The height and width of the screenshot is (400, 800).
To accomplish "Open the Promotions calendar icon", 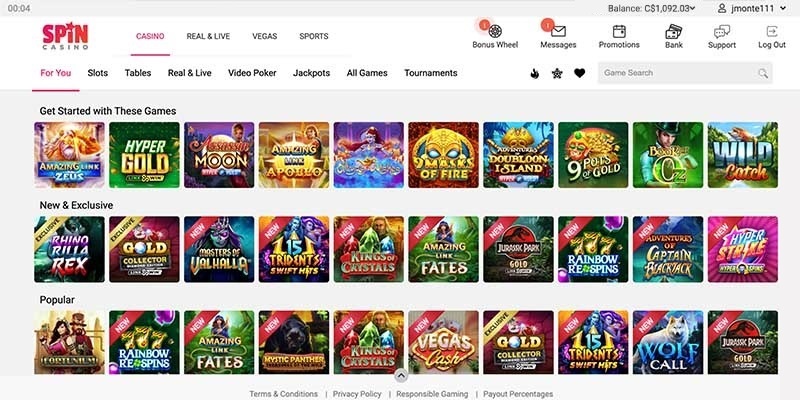I will (619, 32).
